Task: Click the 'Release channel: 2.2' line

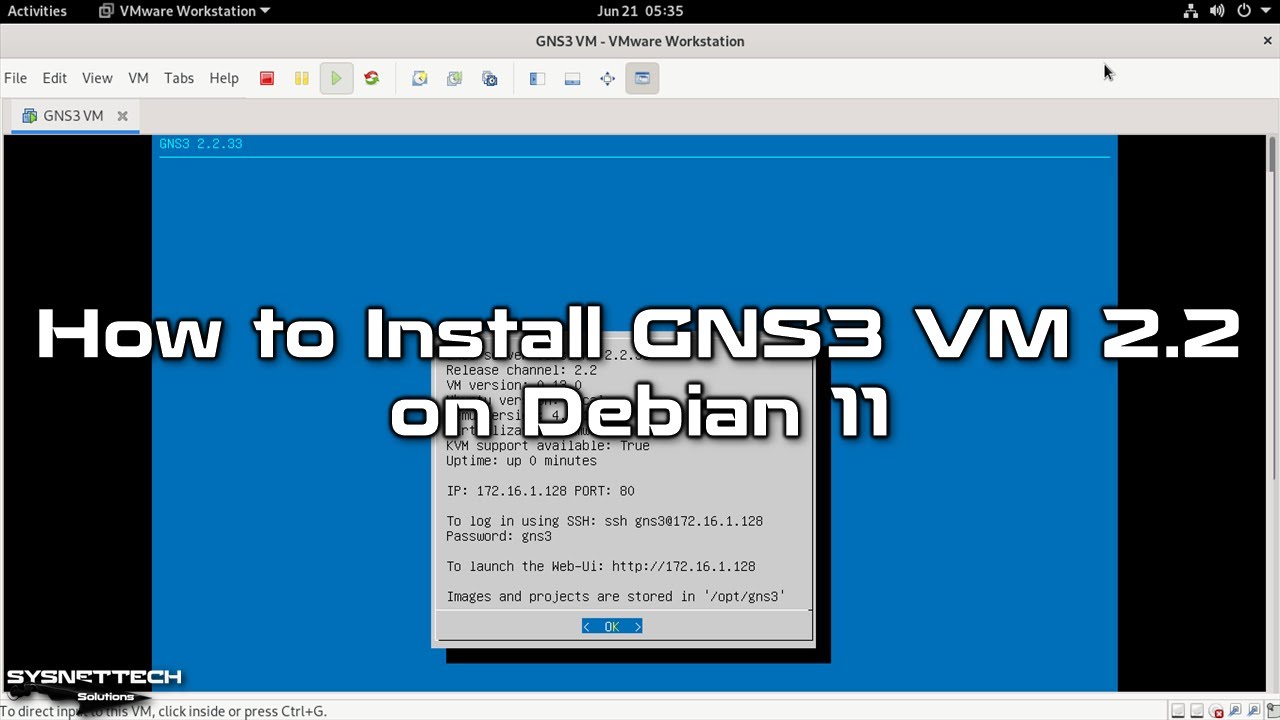Action: (521, 371)
